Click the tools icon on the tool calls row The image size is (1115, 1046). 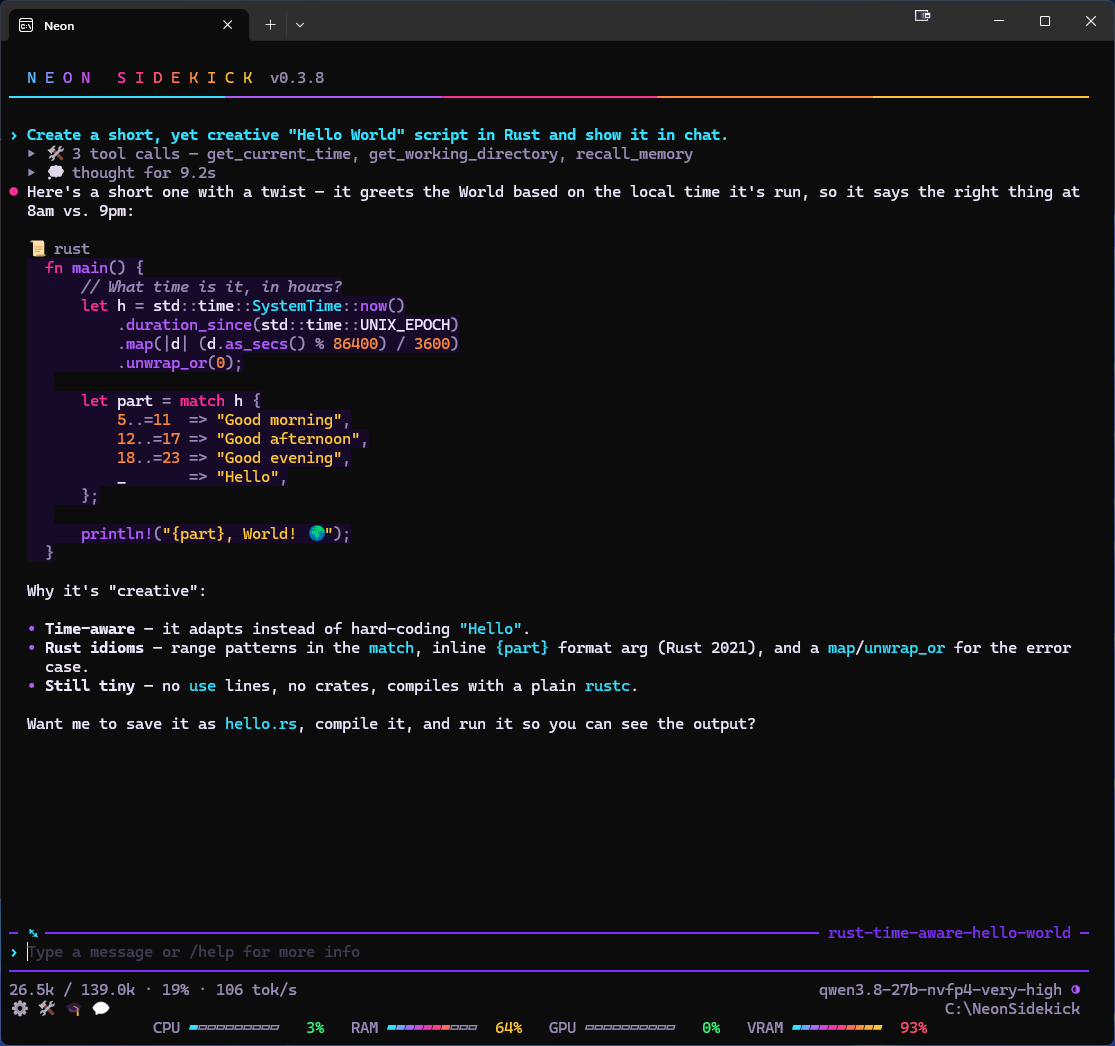[55, 154]
